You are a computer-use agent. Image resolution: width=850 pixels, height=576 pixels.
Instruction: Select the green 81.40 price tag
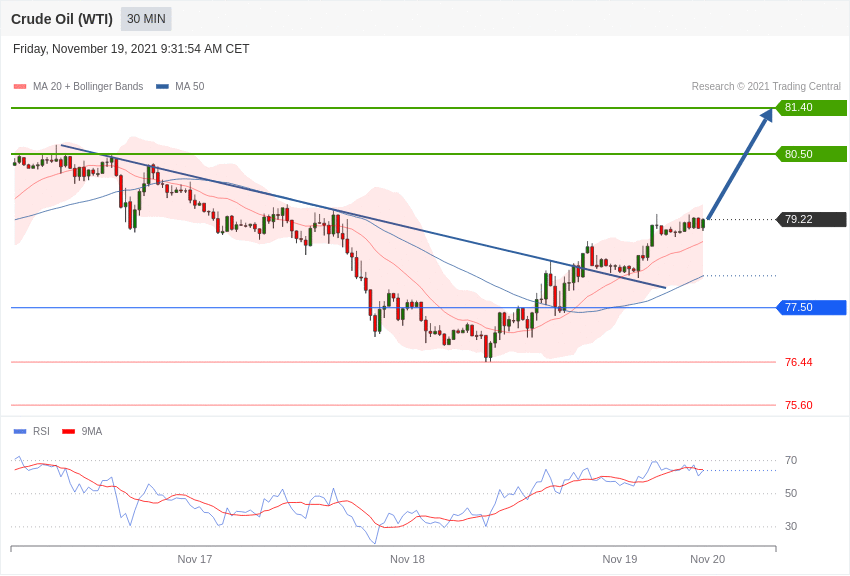(x=811, y=108)
